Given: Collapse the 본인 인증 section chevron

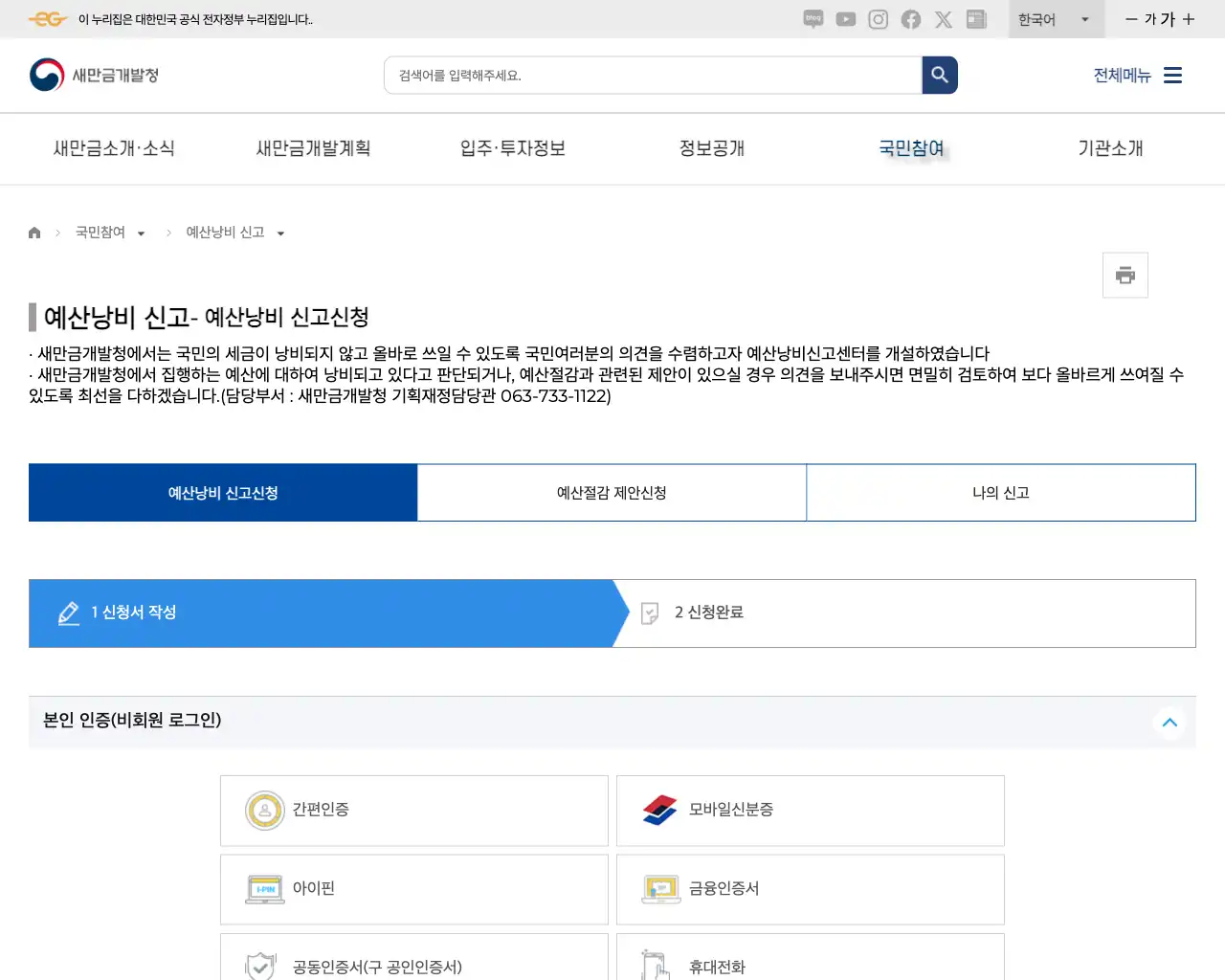Looking at the screenshot, I should pos(1169,723).
